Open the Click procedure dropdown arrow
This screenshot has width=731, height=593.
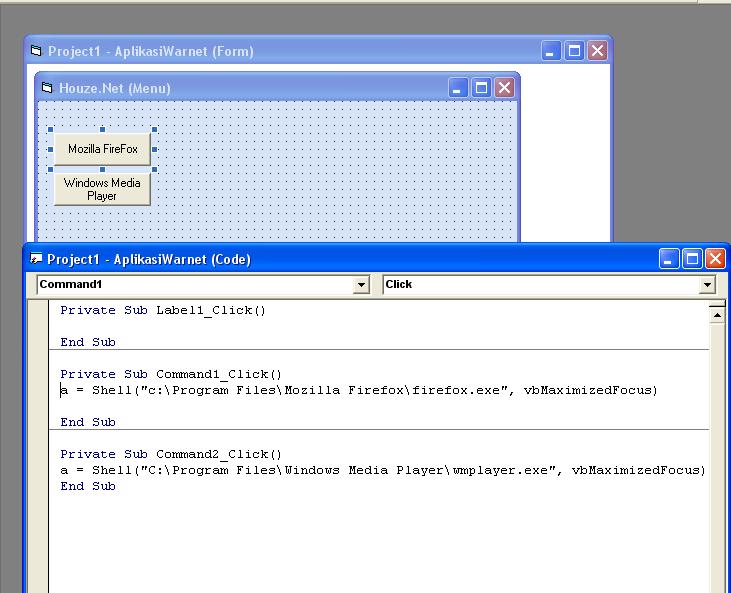point(707,284)
